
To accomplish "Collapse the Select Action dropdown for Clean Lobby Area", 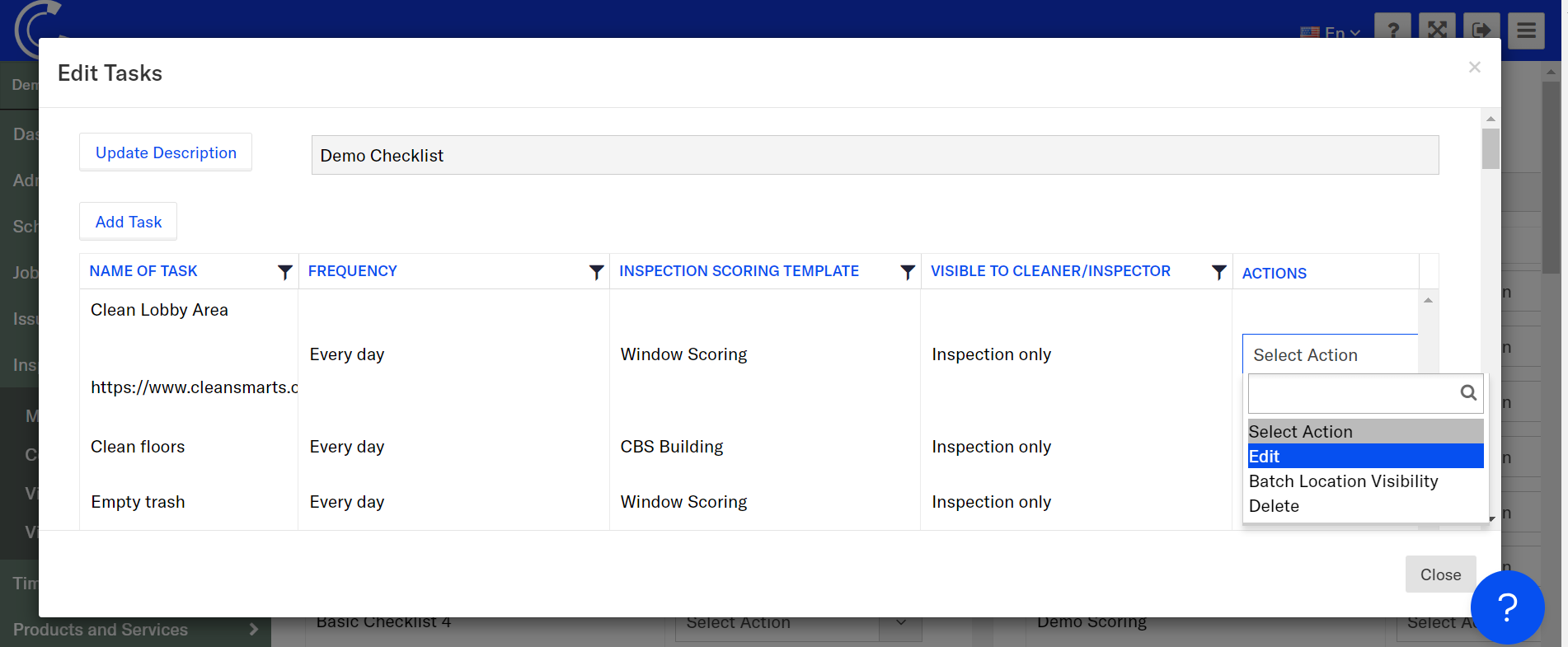I will [x=1329, y=354].
